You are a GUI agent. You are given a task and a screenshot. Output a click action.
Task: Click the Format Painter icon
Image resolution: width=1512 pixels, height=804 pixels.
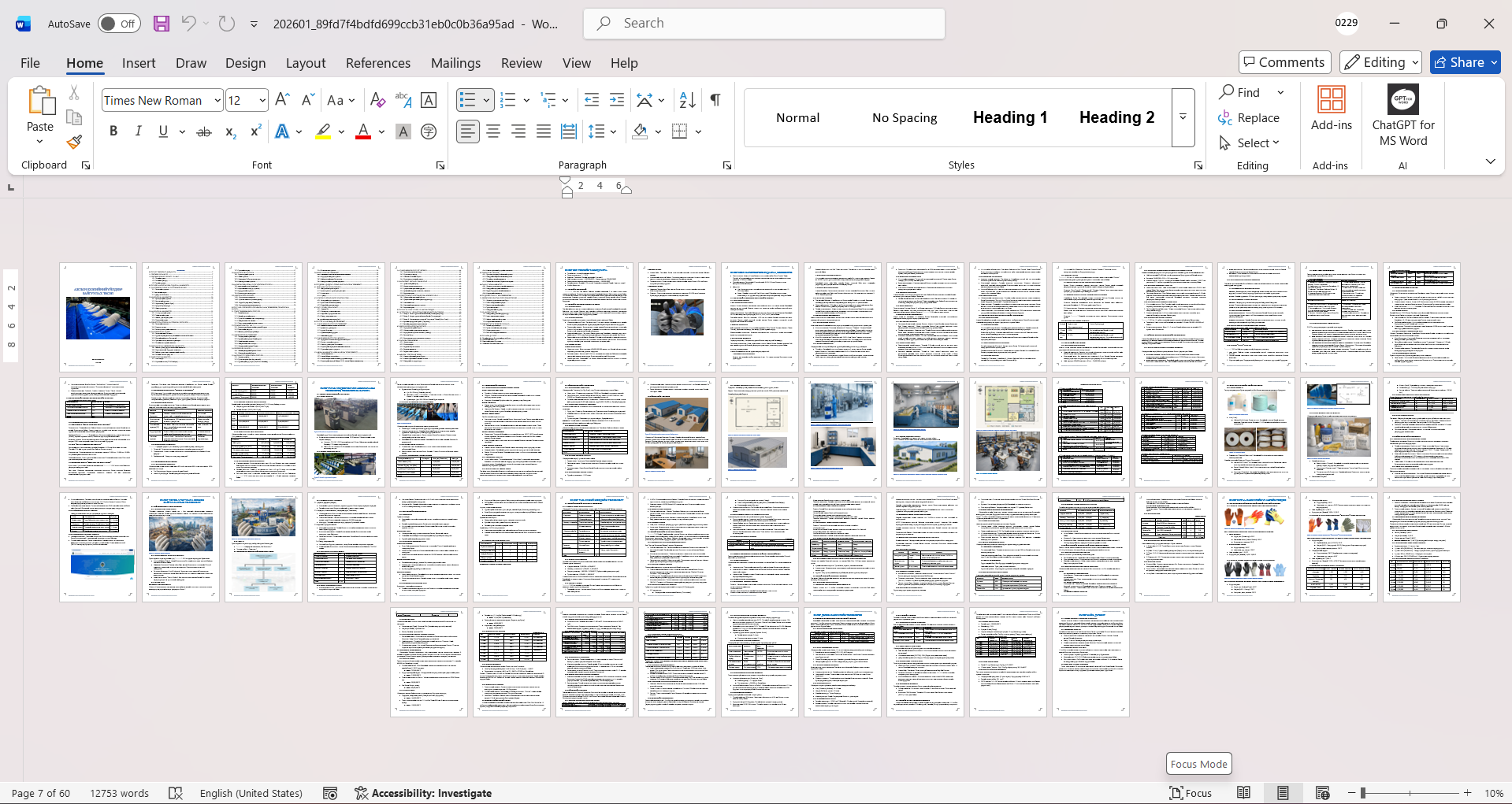(x=74, y=143)
